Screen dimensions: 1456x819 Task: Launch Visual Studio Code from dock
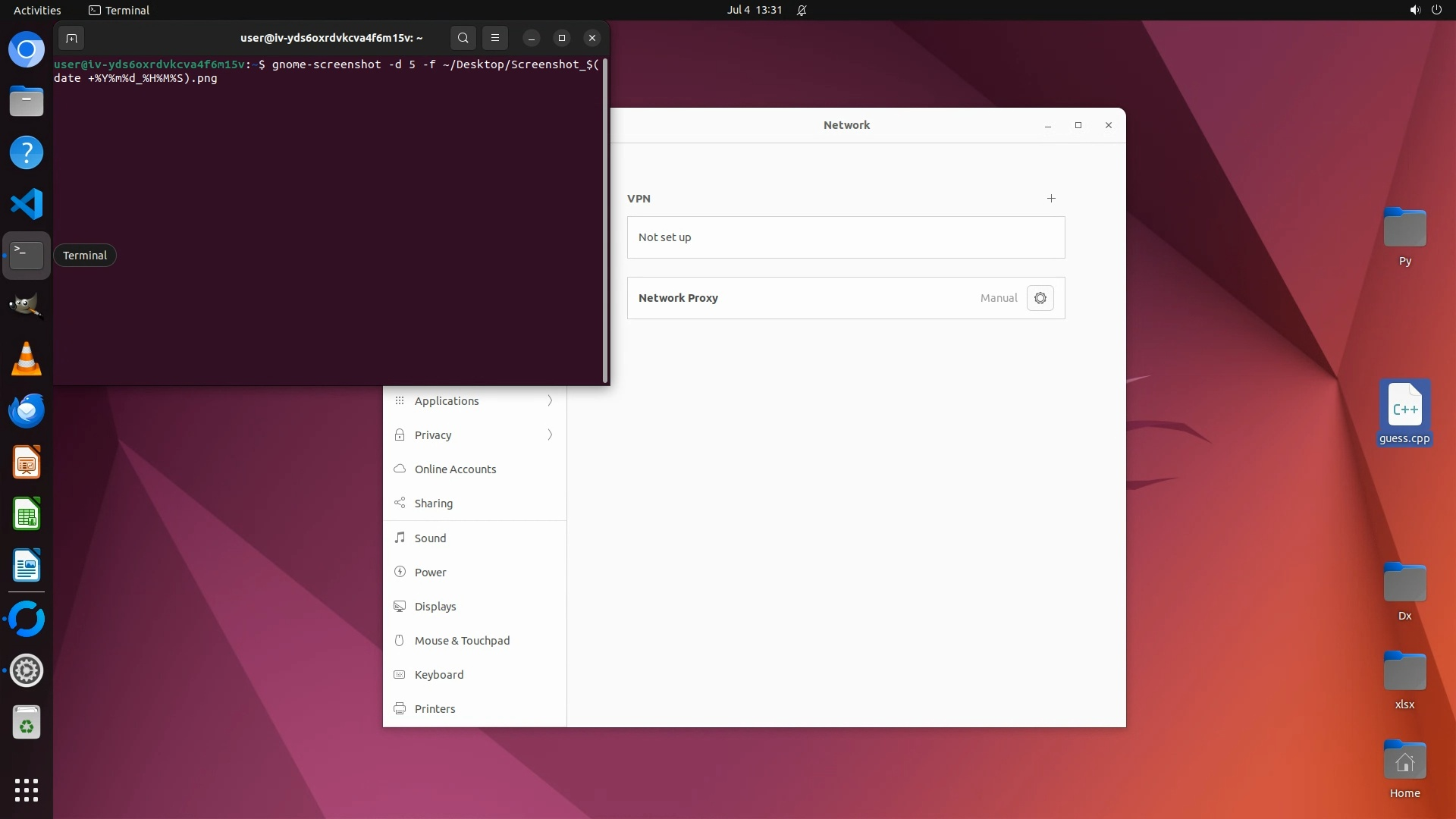pyautogui.click(x=27, y=204)
